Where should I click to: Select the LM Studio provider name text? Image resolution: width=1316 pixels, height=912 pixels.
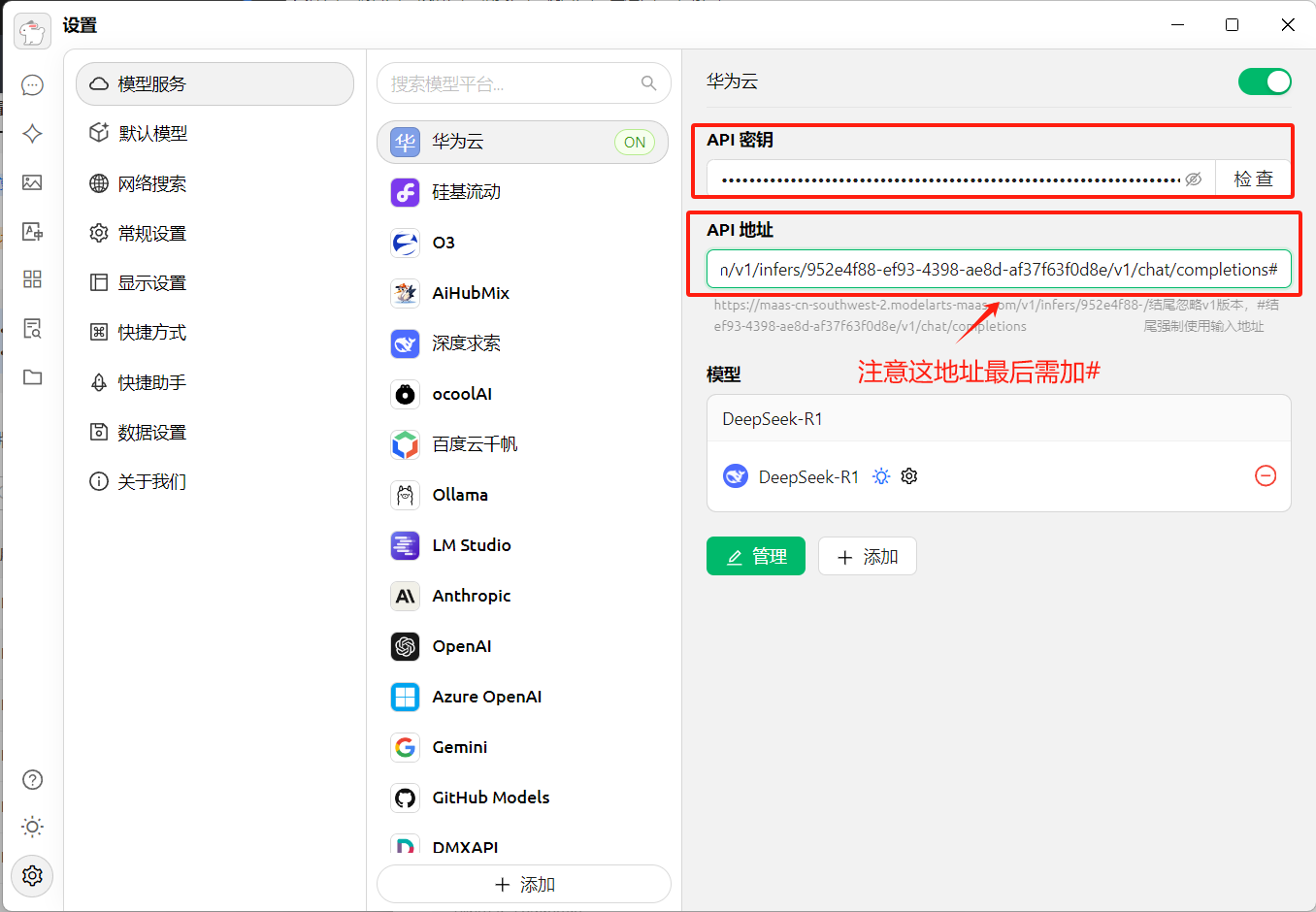coord(472,545)
